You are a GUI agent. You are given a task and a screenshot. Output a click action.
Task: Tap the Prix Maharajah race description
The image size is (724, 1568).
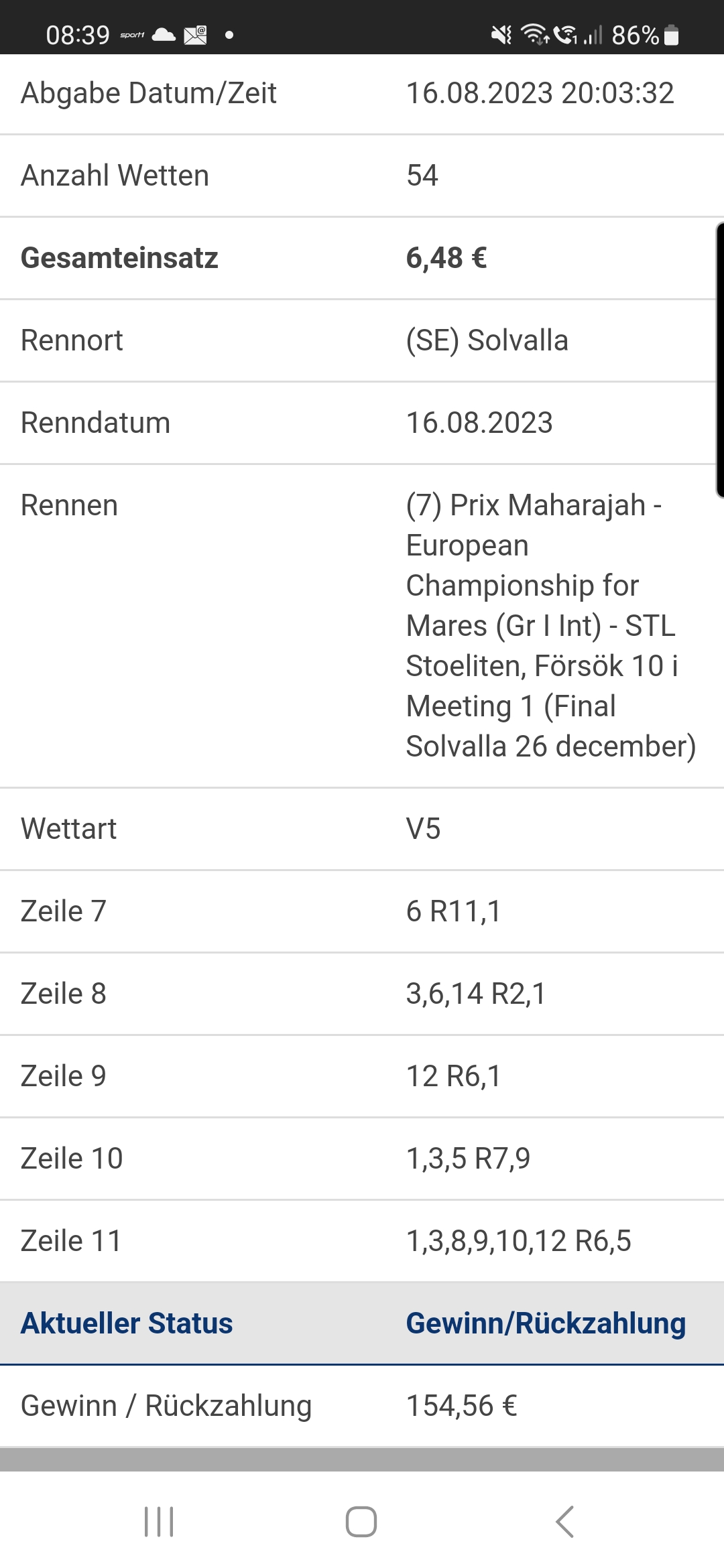tap(551, 626)
